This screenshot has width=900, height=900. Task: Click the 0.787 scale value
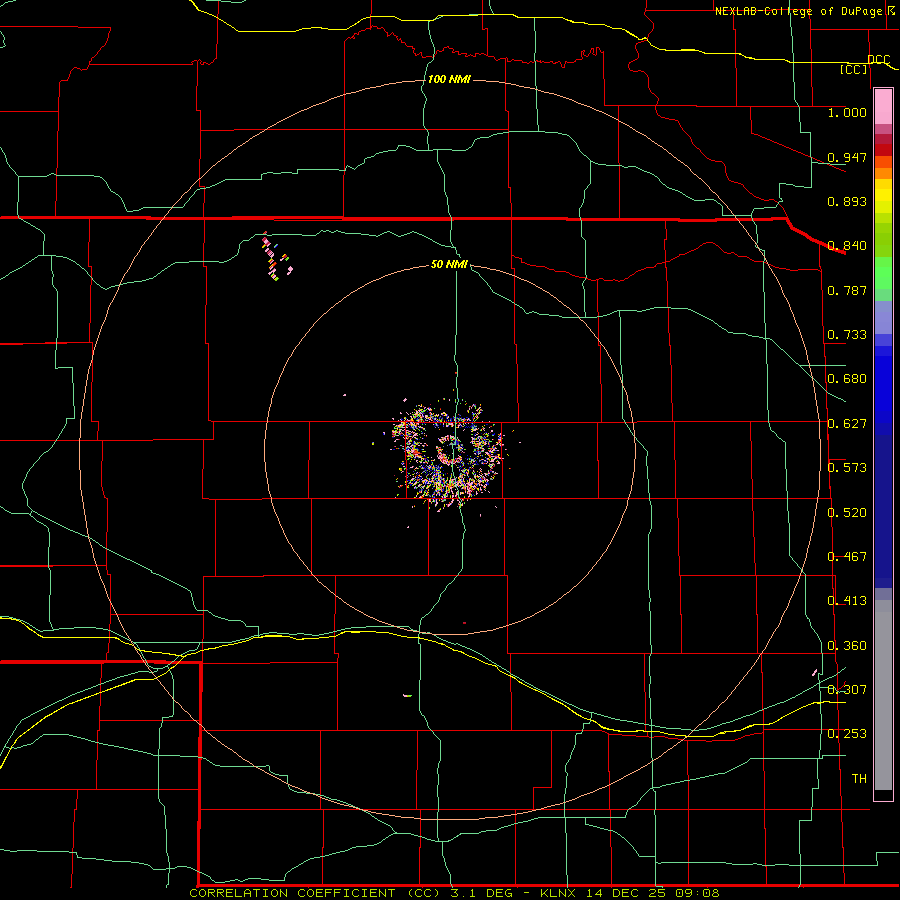(847, 290)
